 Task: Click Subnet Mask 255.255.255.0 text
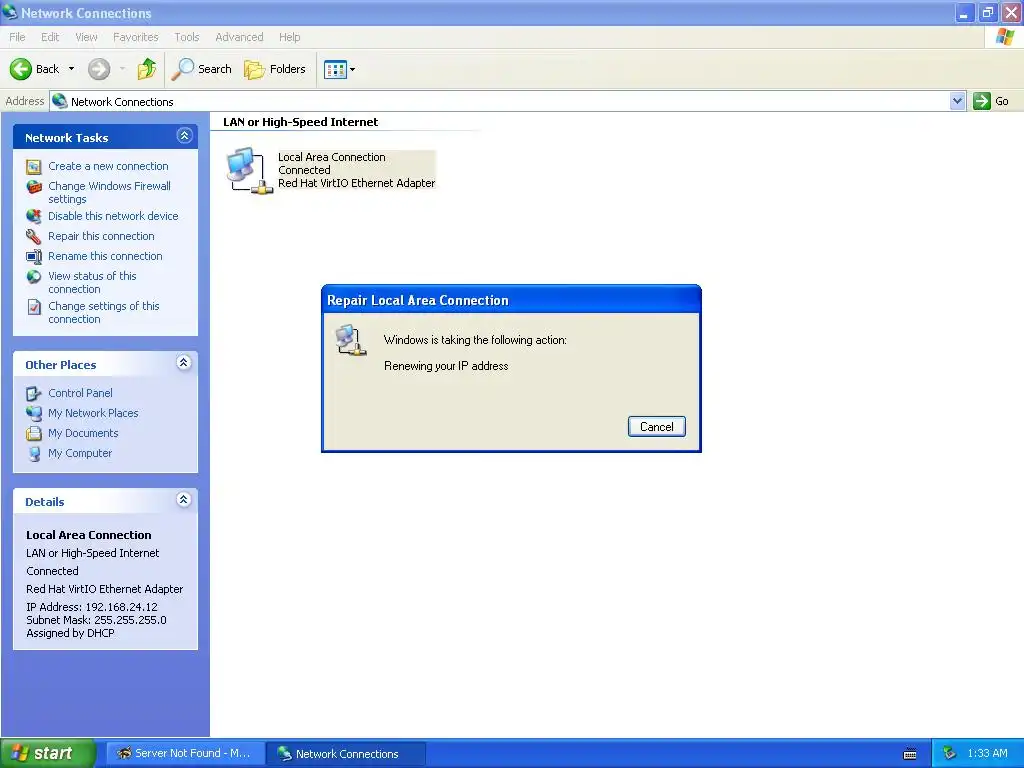pyautogui.click(x=96, y=620)
